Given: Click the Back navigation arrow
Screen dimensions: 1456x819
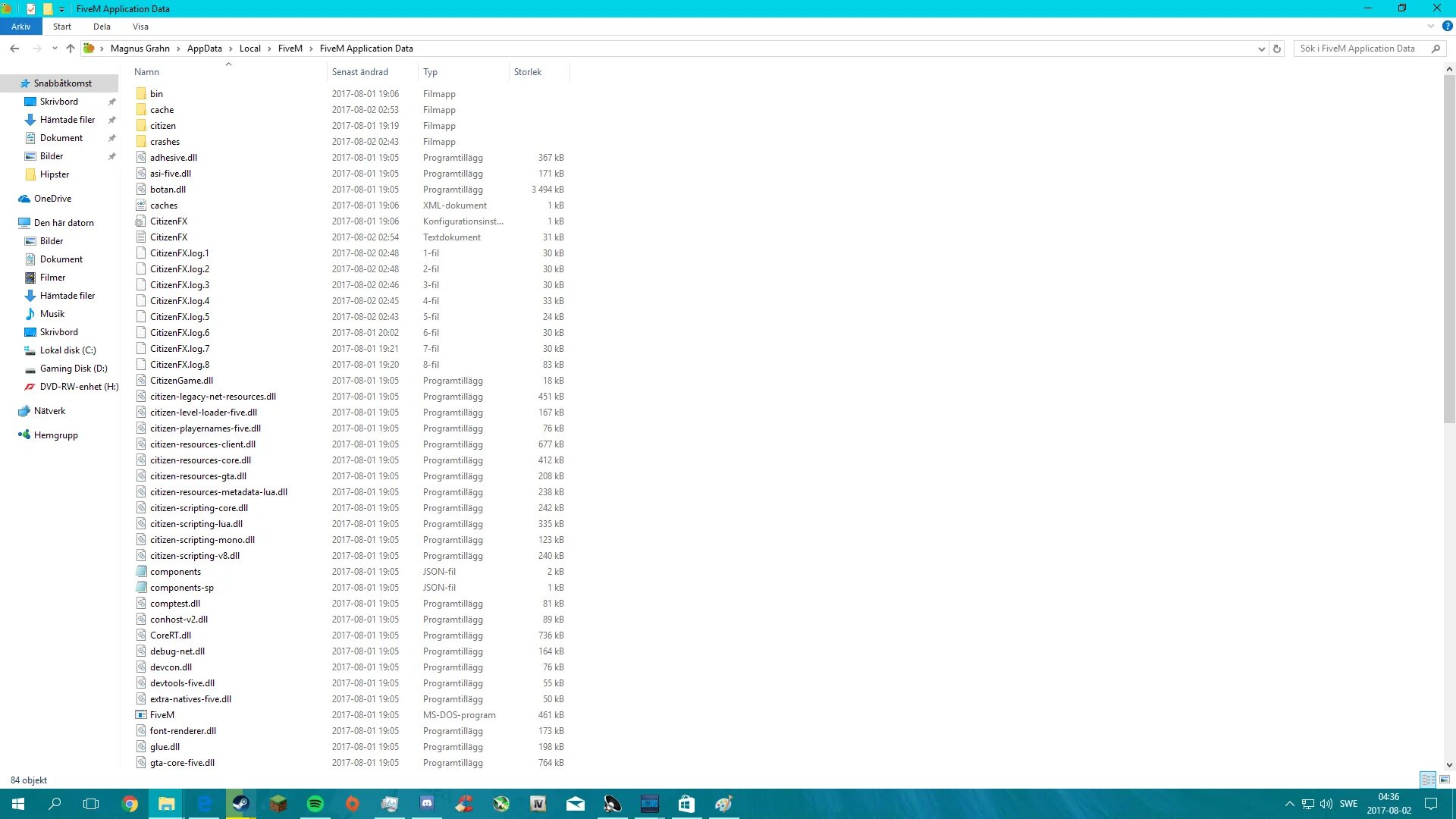Looking at the screenshot, I should tap(14, 49).
